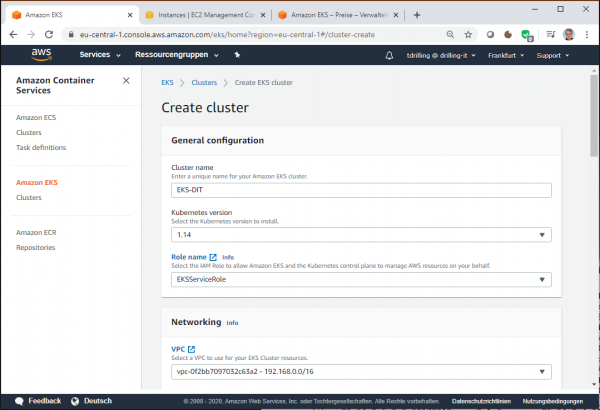Open the external link icon next to VPC

tap(192, 349)
